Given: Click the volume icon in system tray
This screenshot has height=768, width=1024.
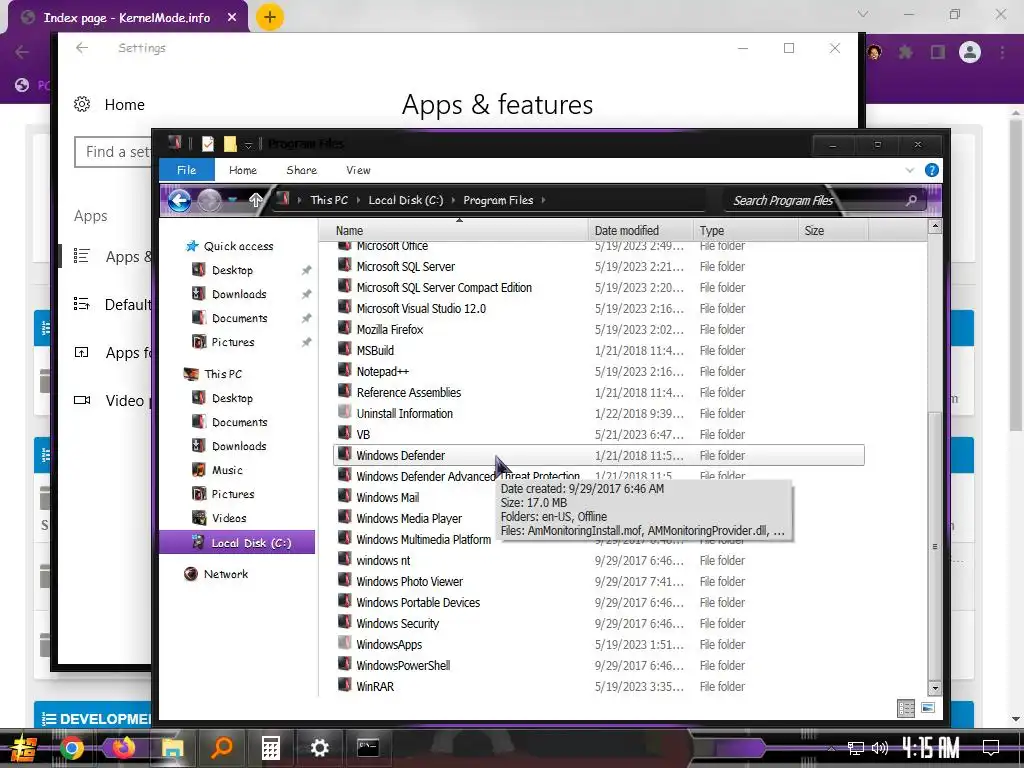Looking at the screenshot, I should [880, 748].
